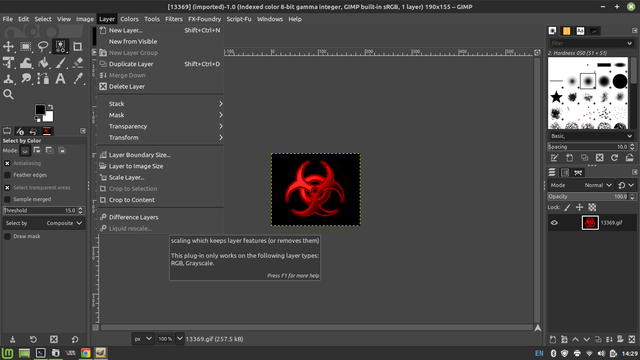The height and width of the screenshot is (360, 640).
Task: Select the Free Select lasso tool
Action: pyautogui.click(x=43, y=47)
